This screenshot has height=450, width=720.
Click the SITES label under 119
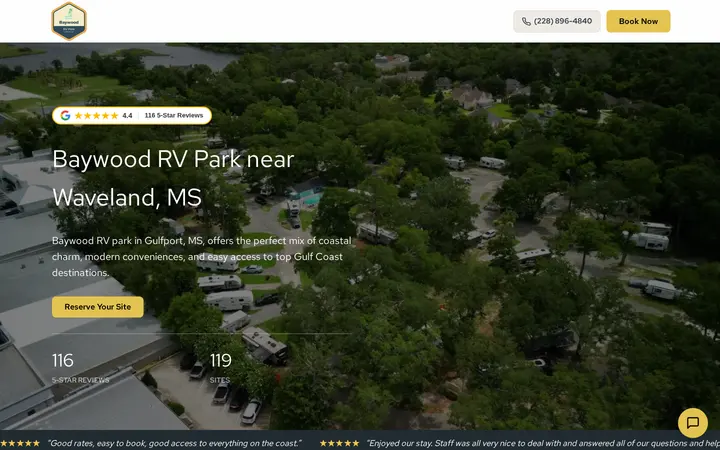(219, 380)
